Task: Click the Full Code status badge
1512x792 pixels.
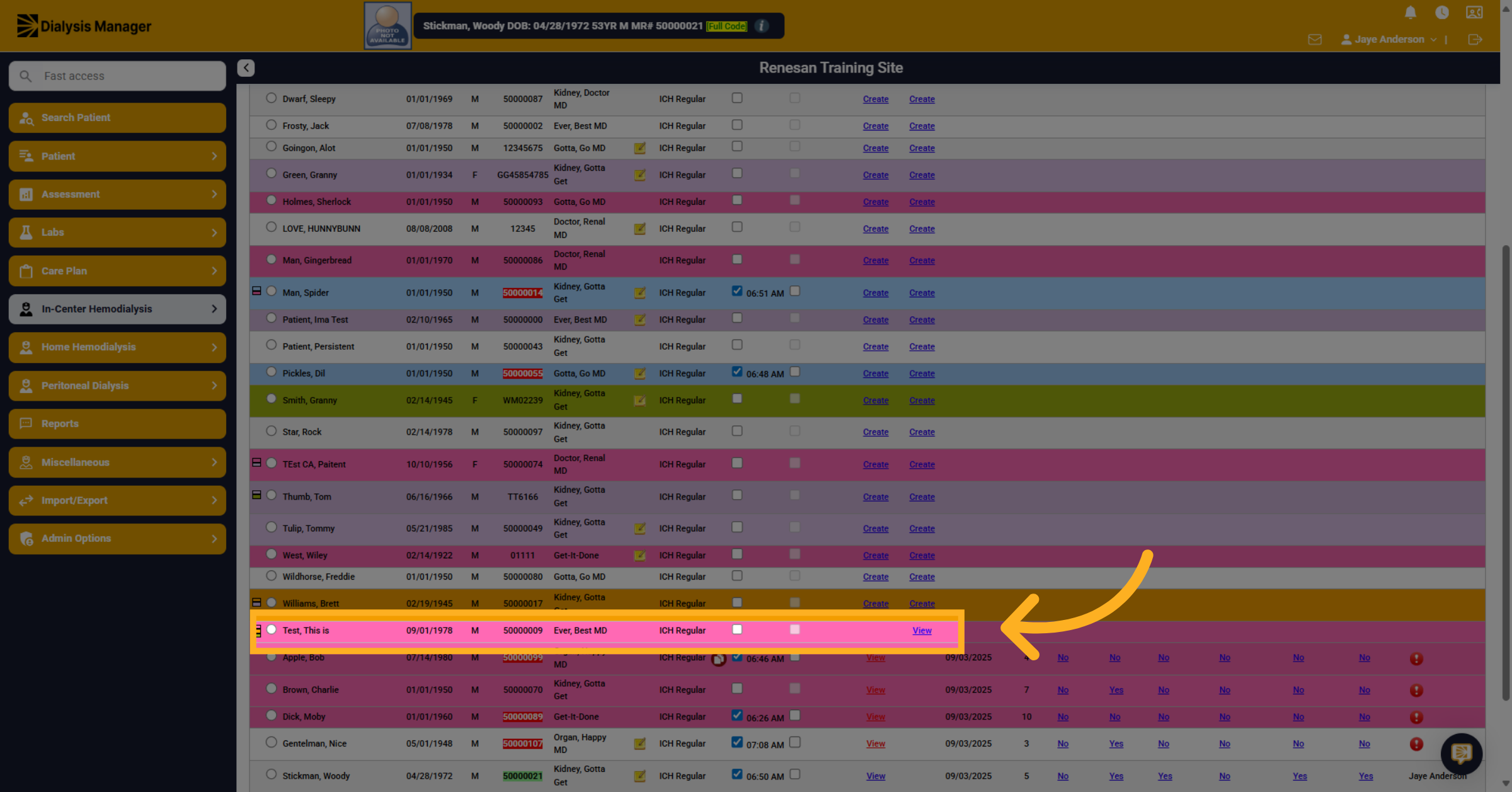Action: pyautogui.click(x=727, y=26)
